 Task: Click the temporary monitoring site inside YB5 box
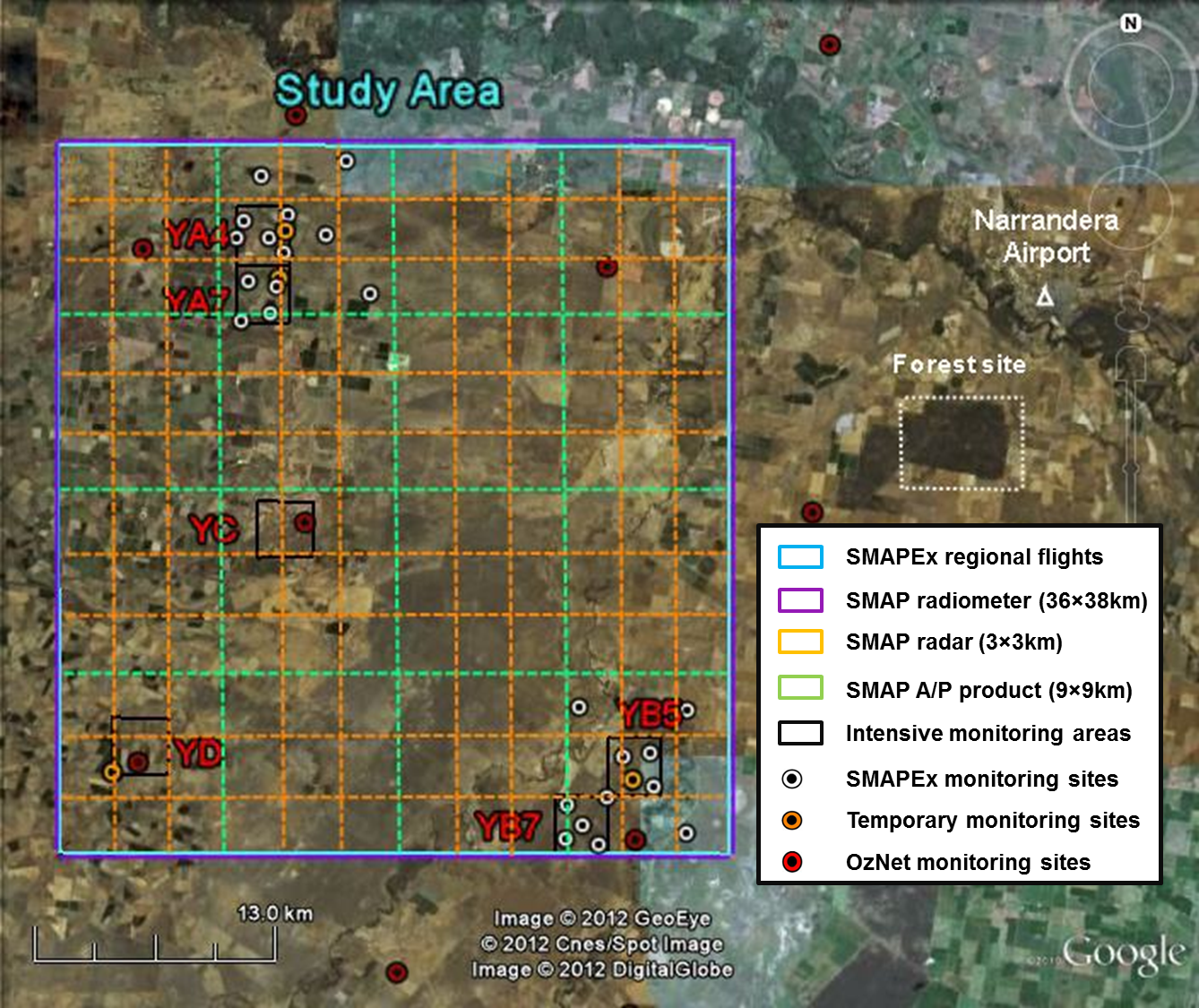coord(633,780)
